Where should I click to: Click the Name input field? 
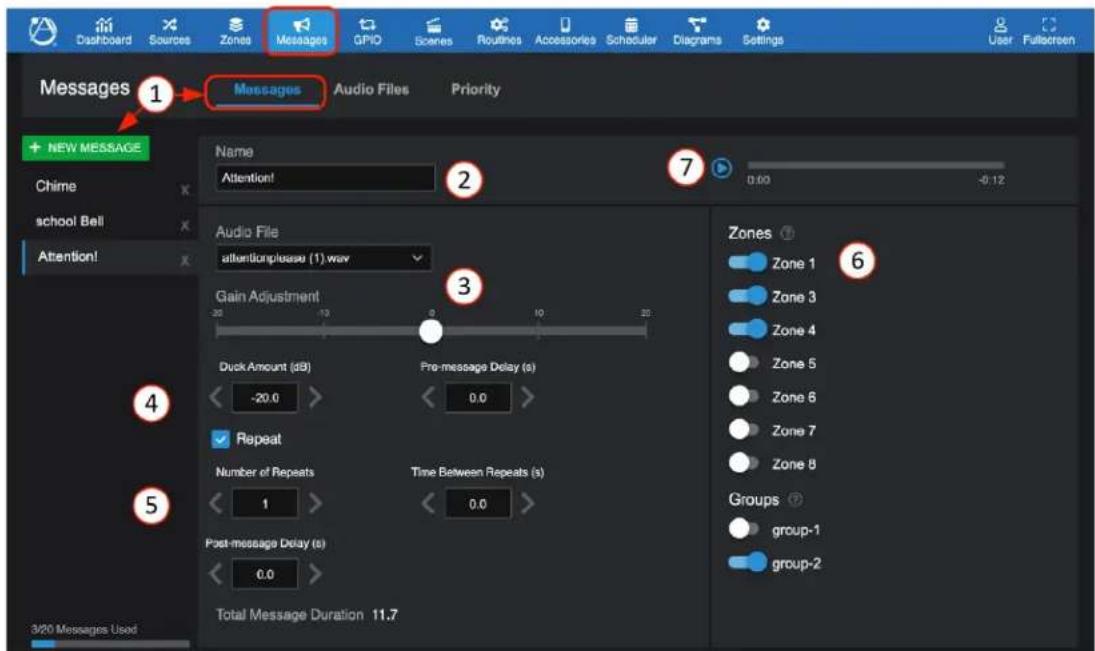coord(325,178)
